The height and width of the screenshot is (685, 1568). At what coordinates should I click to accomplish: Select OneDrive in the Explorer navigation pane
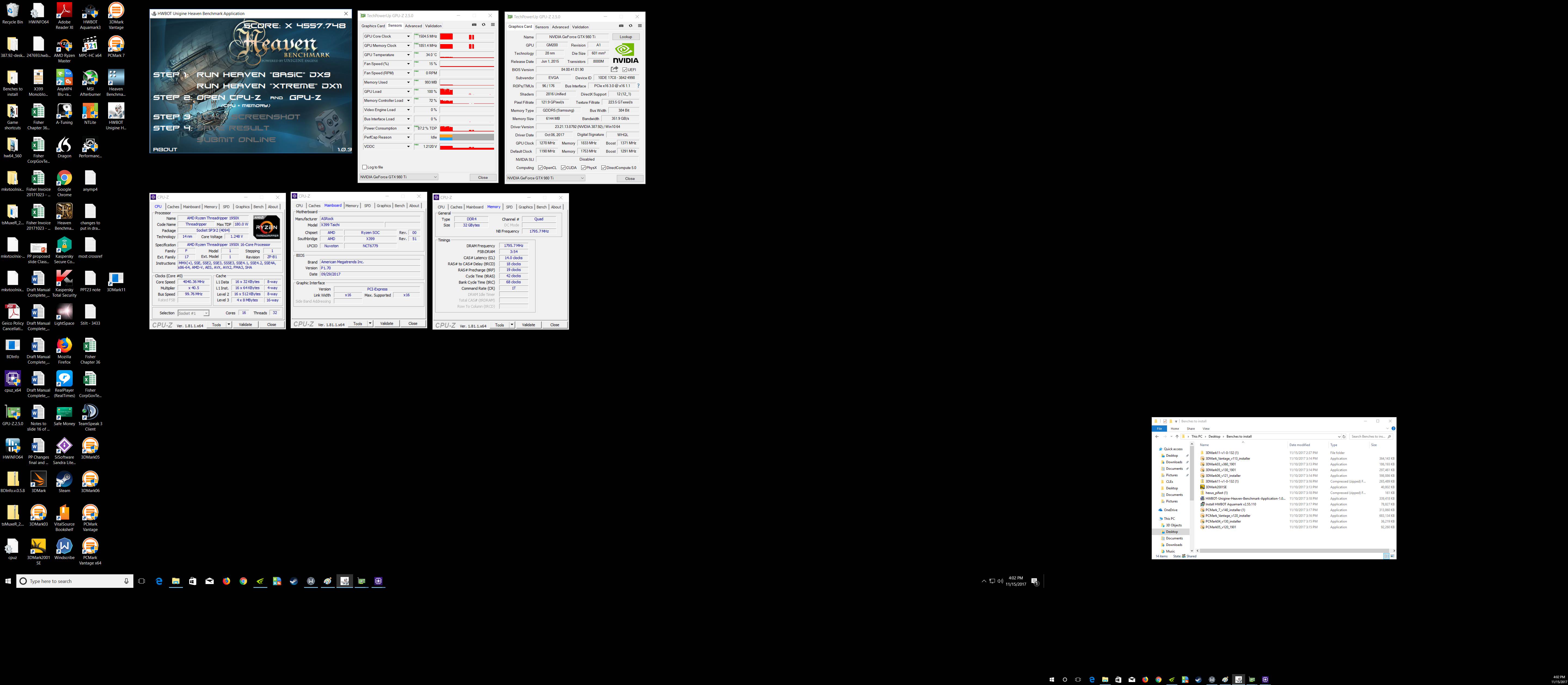pos(1171,510)
